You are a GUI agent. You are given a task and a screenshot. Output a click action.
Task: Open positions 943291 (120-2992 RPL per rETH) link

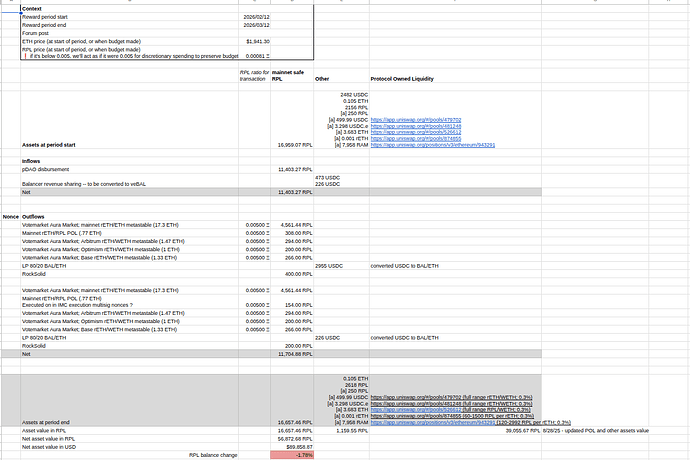coord(471,422)
